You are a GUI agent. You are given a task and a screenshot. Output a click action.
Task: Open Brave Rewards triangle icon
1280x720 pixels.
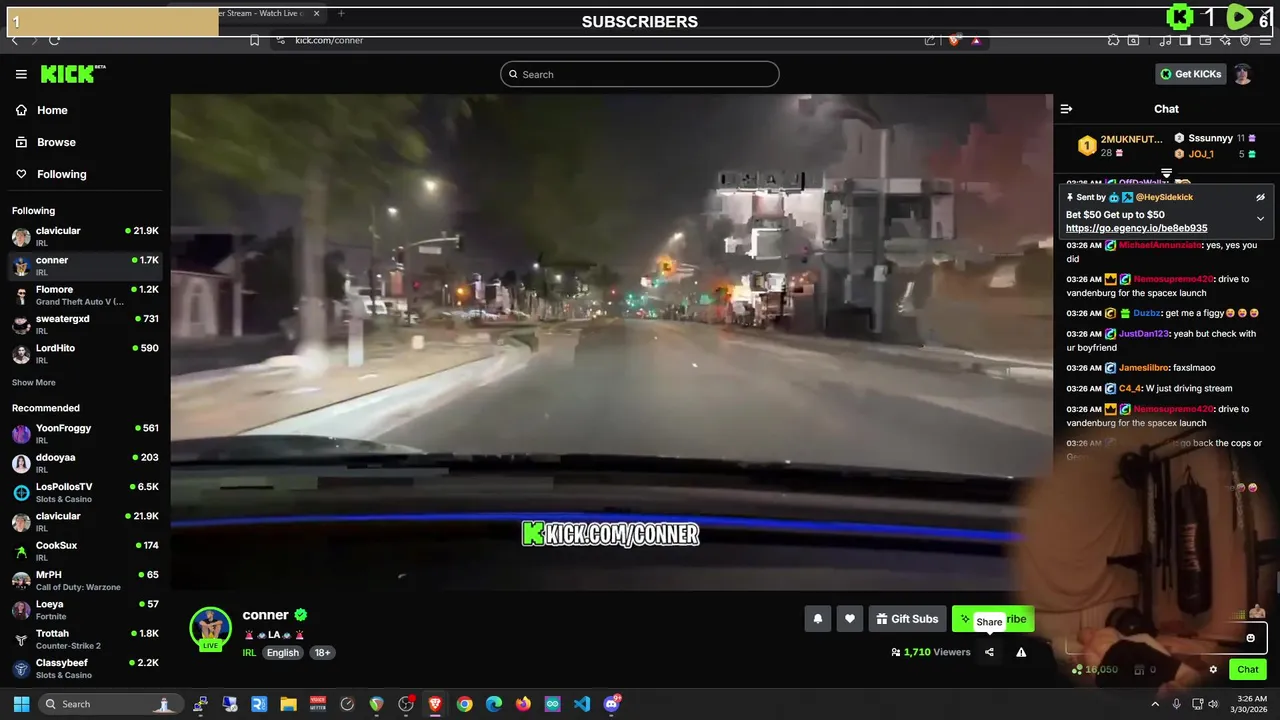pyautogui.click(x=976, y=40)
